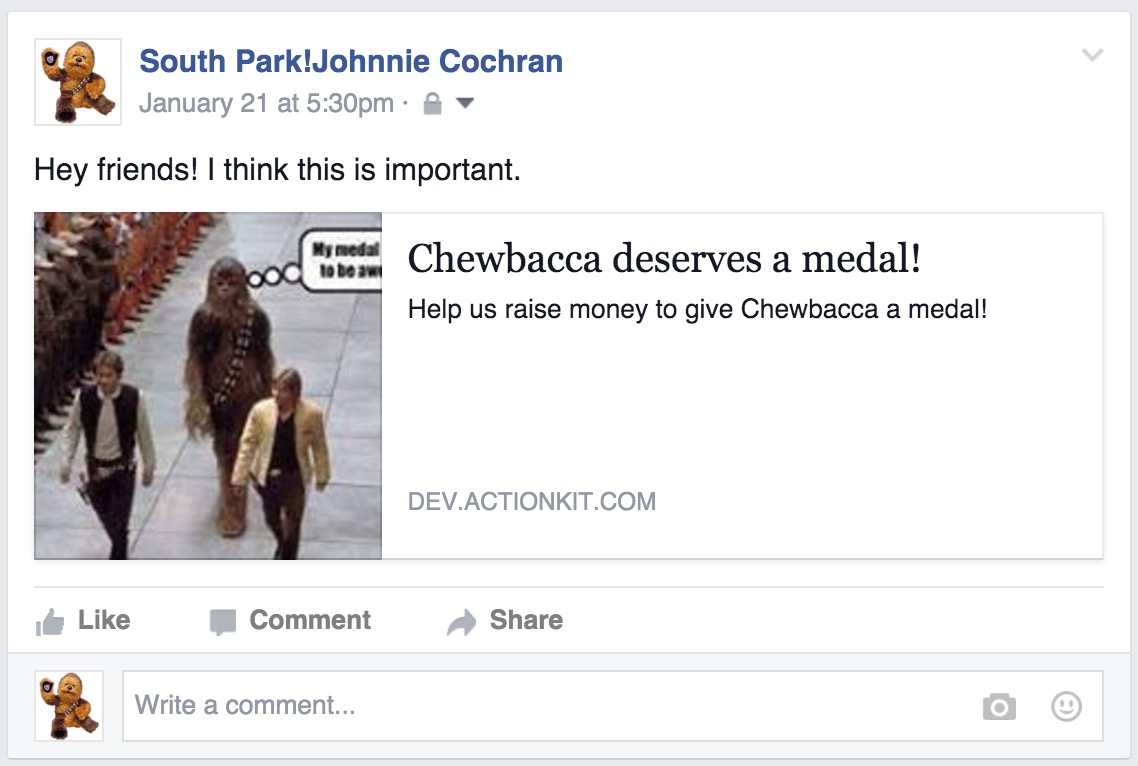
Task: Open the emoji smiley picker
Action: point(1066,706)
